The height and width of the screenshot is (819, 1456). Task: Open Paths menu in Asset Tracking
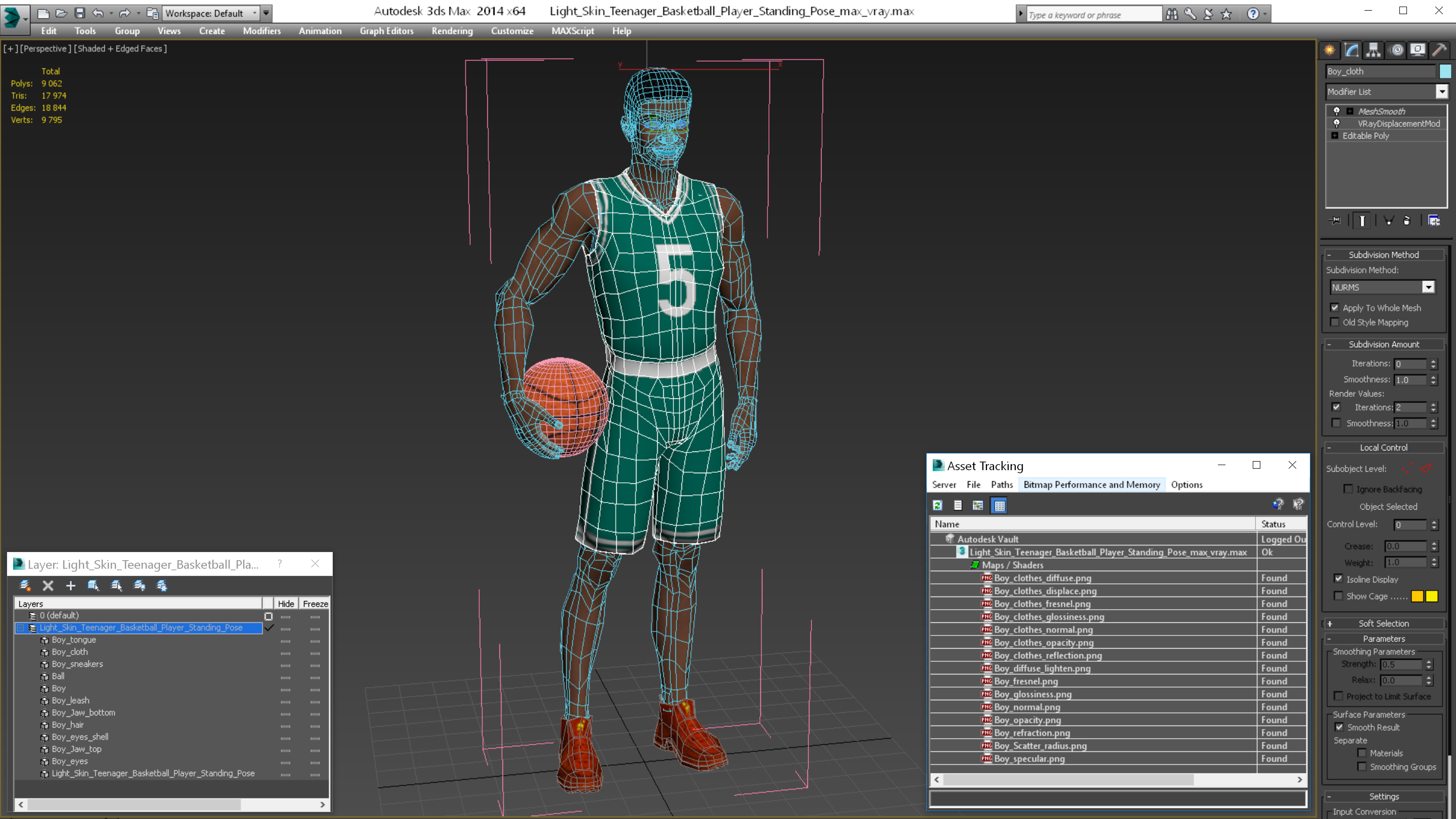coord(1002,484)
